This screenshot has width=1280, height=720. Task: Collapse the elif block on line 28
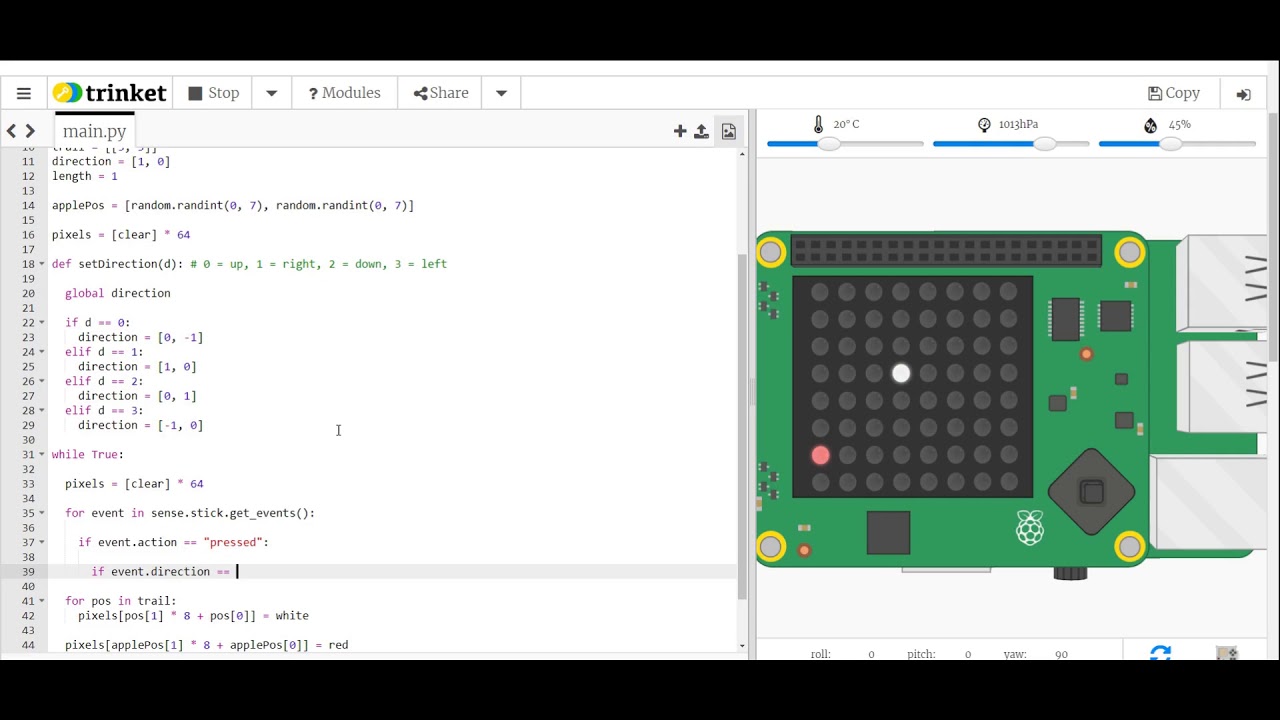click(x=41, y=410)
